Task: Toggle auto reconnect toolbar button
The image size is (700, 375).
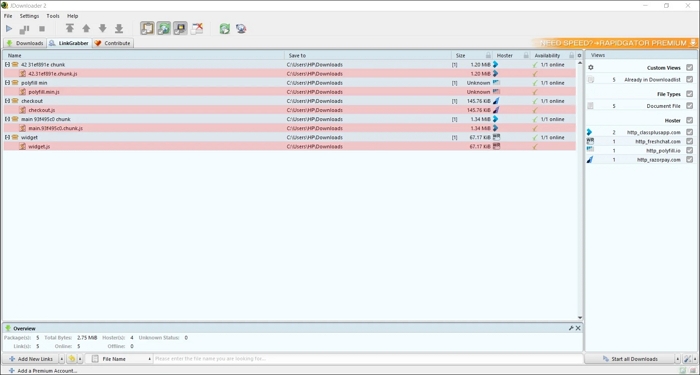Action: click(x=164, y=29)
